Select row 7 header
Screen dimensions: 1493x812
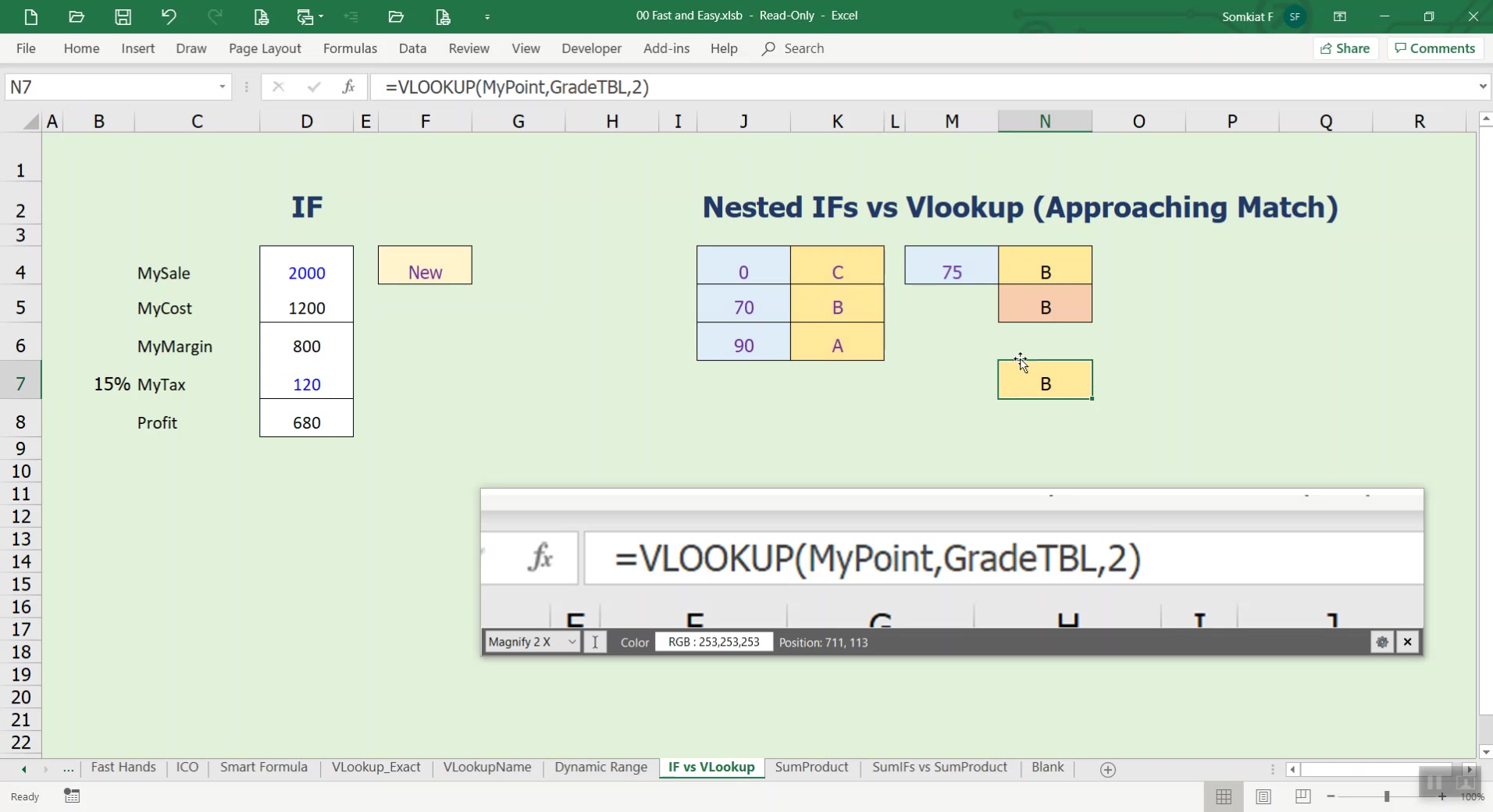(x=20, y=383)
